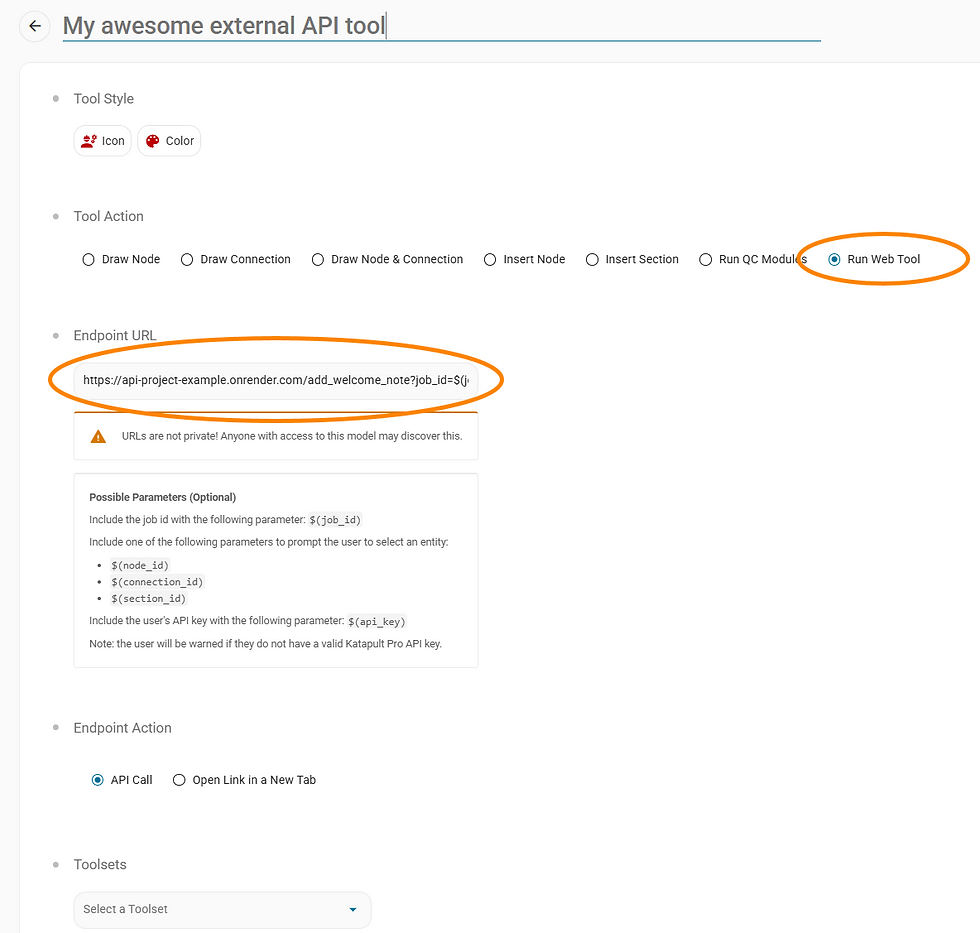This screenshot has width=980, height=933.
Task: Click the $(api_key) parameter code
Action: pyautogui.click(x=377, y=621)
